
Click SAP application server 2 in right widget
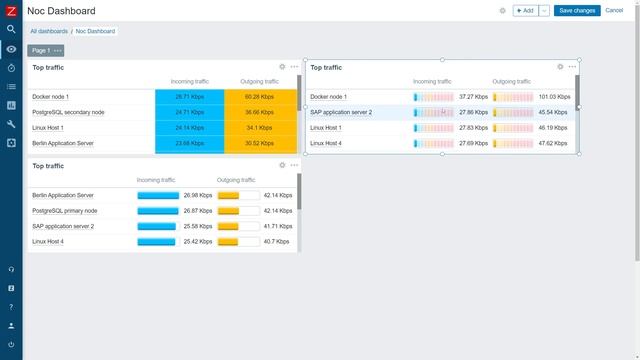tap(341, 112)
